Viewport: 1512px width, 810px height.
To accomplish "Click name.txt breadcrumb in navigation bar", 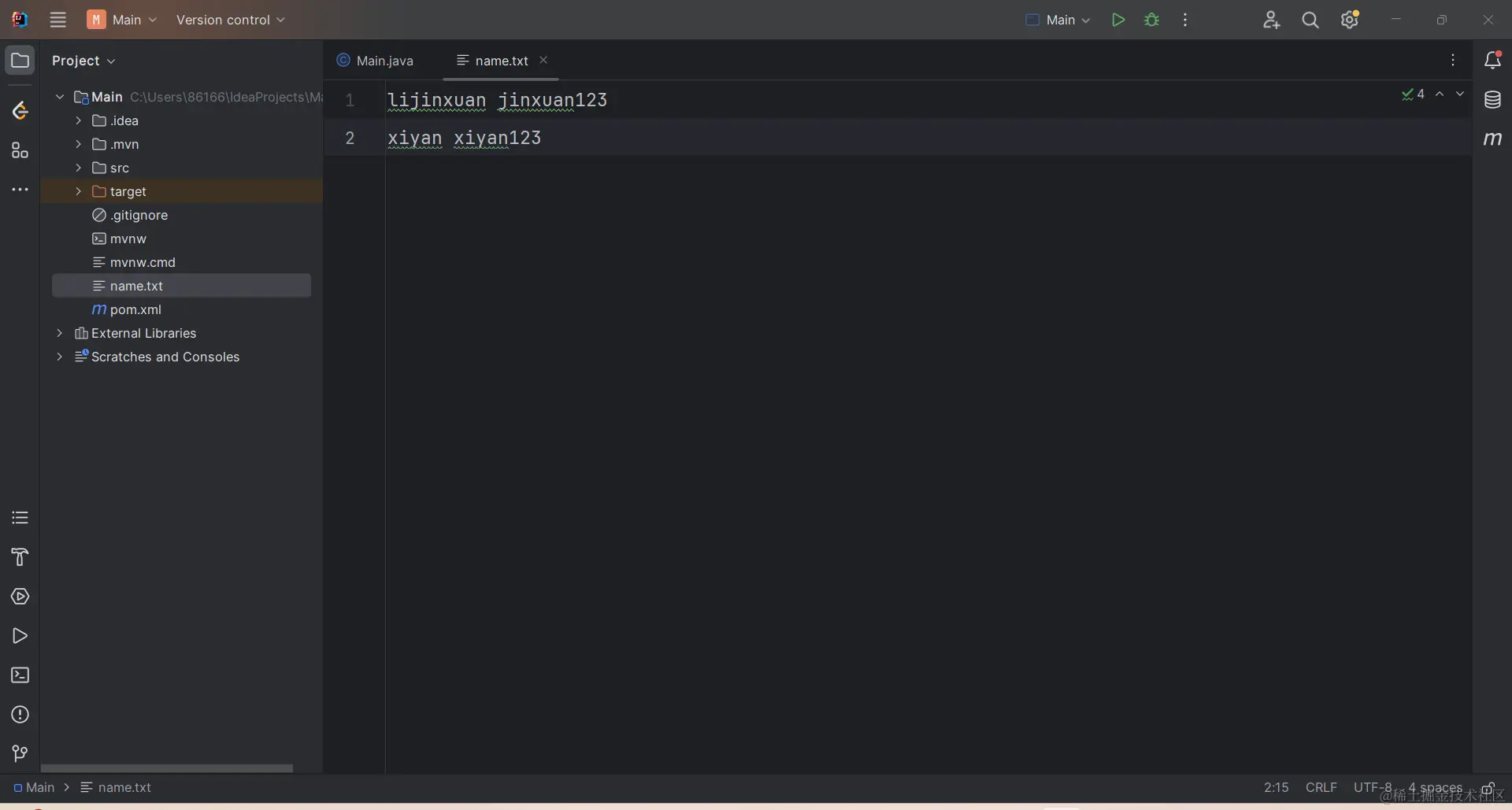I will (x=116, y=788).
